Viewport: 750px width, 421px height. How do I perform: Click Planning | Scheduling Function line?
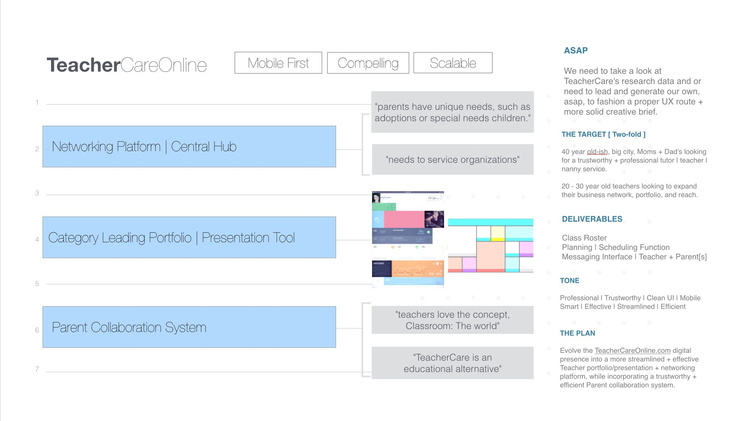pos(616,247)
